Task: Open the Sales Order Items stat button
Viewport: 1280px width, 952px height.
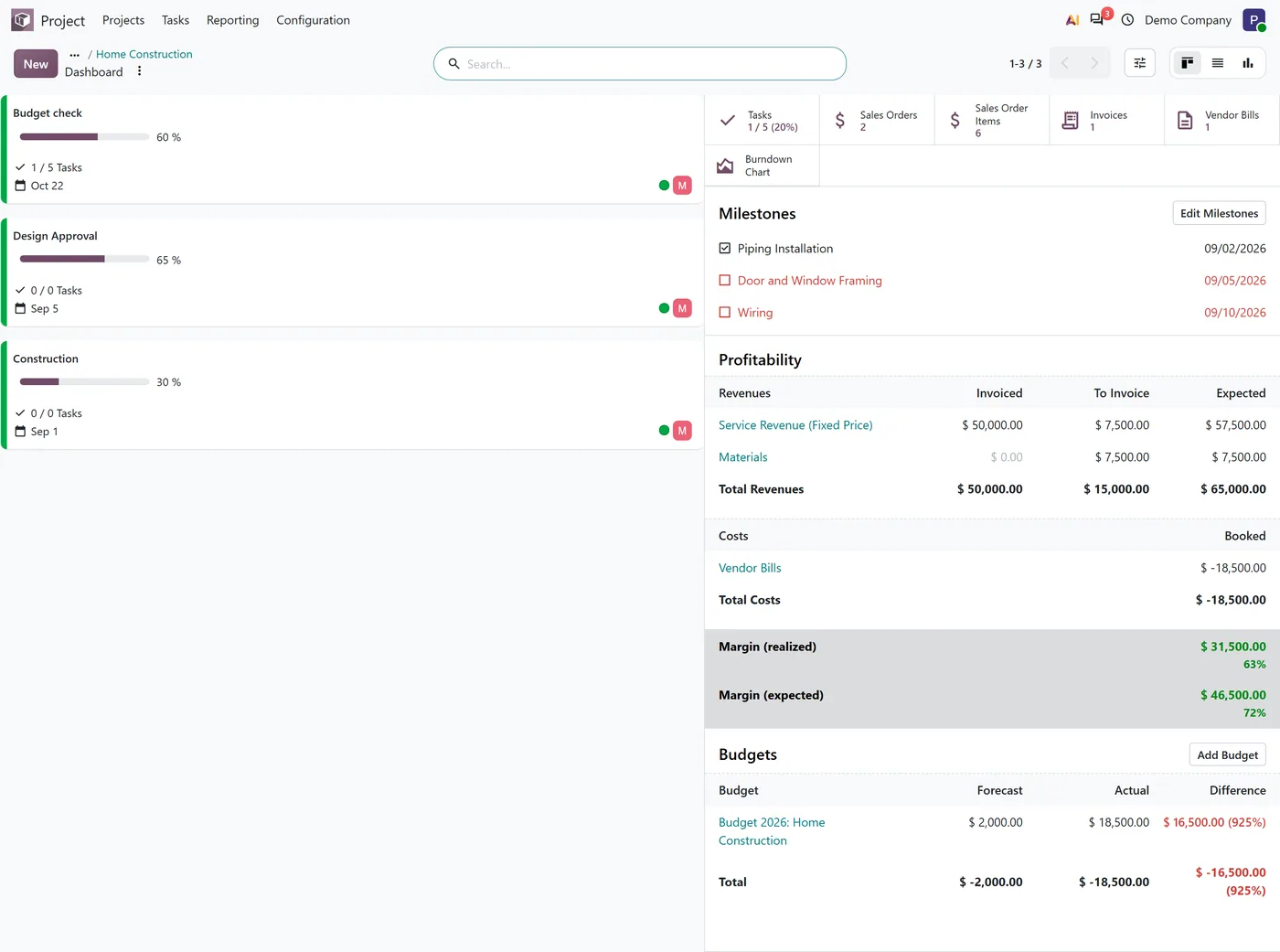Action: 992,121
